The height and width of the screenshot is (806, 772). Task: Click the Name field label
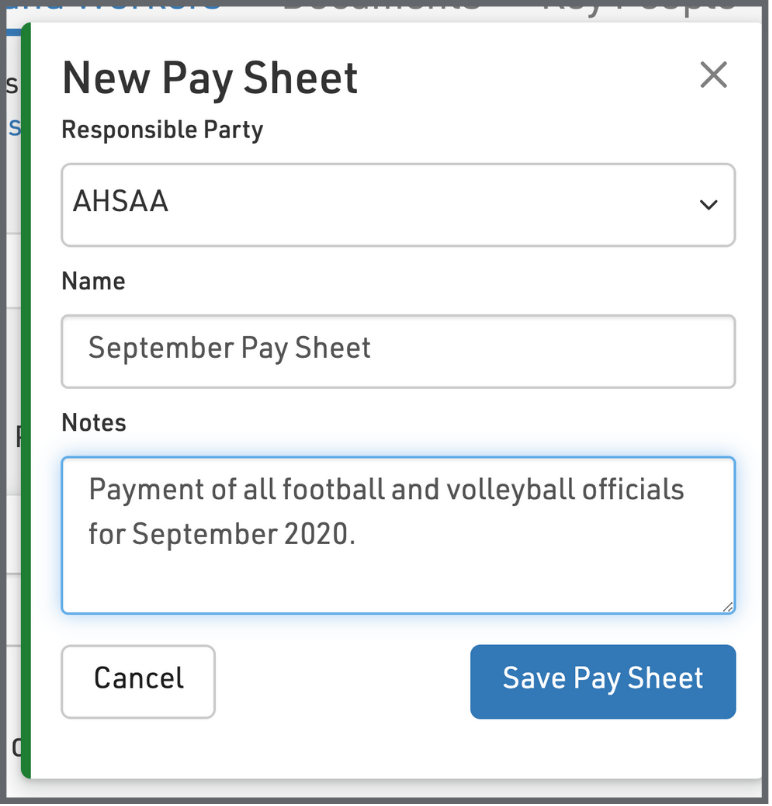[93, 281]
